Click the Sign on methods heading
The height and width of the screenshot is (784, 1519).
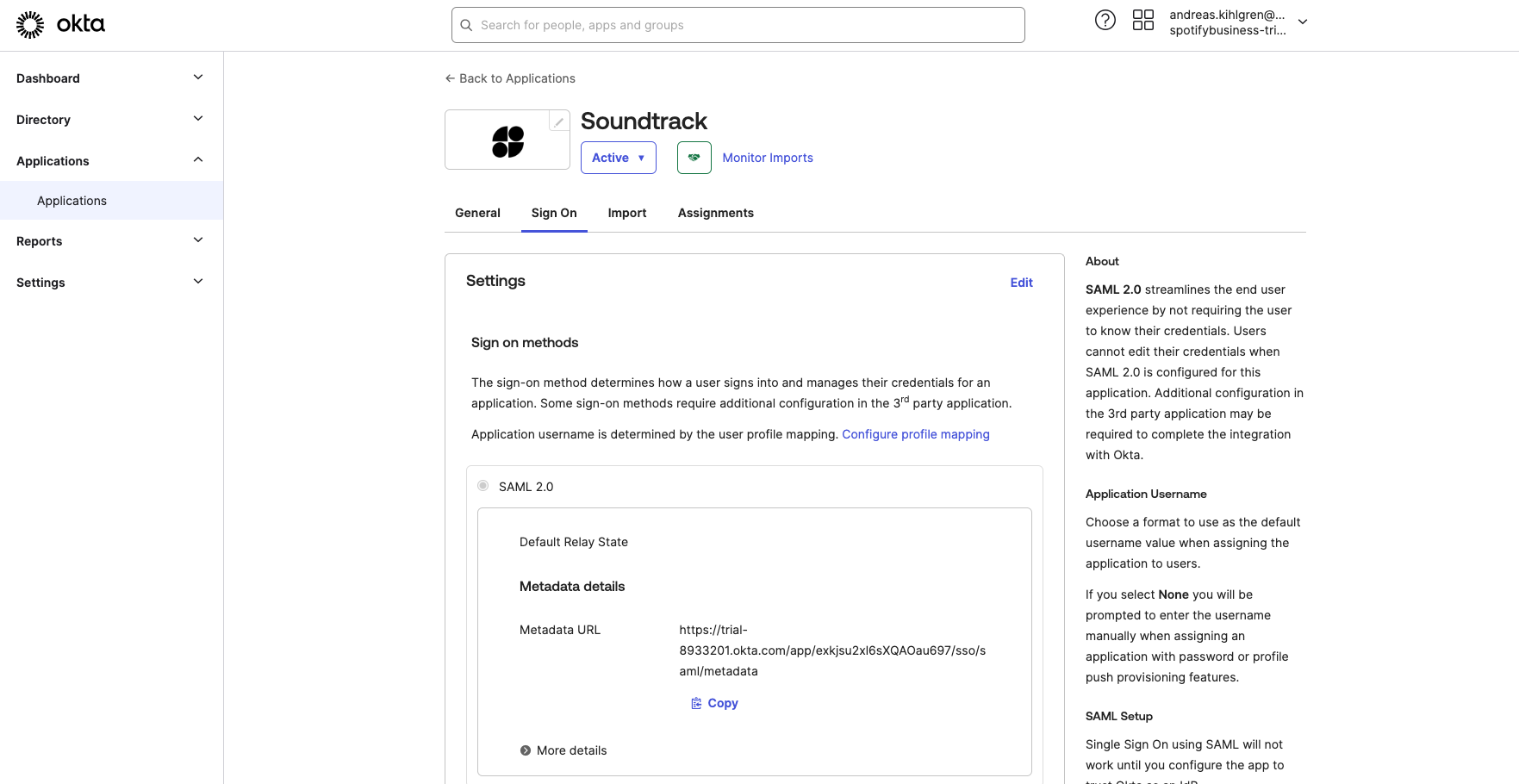point(525,343)
